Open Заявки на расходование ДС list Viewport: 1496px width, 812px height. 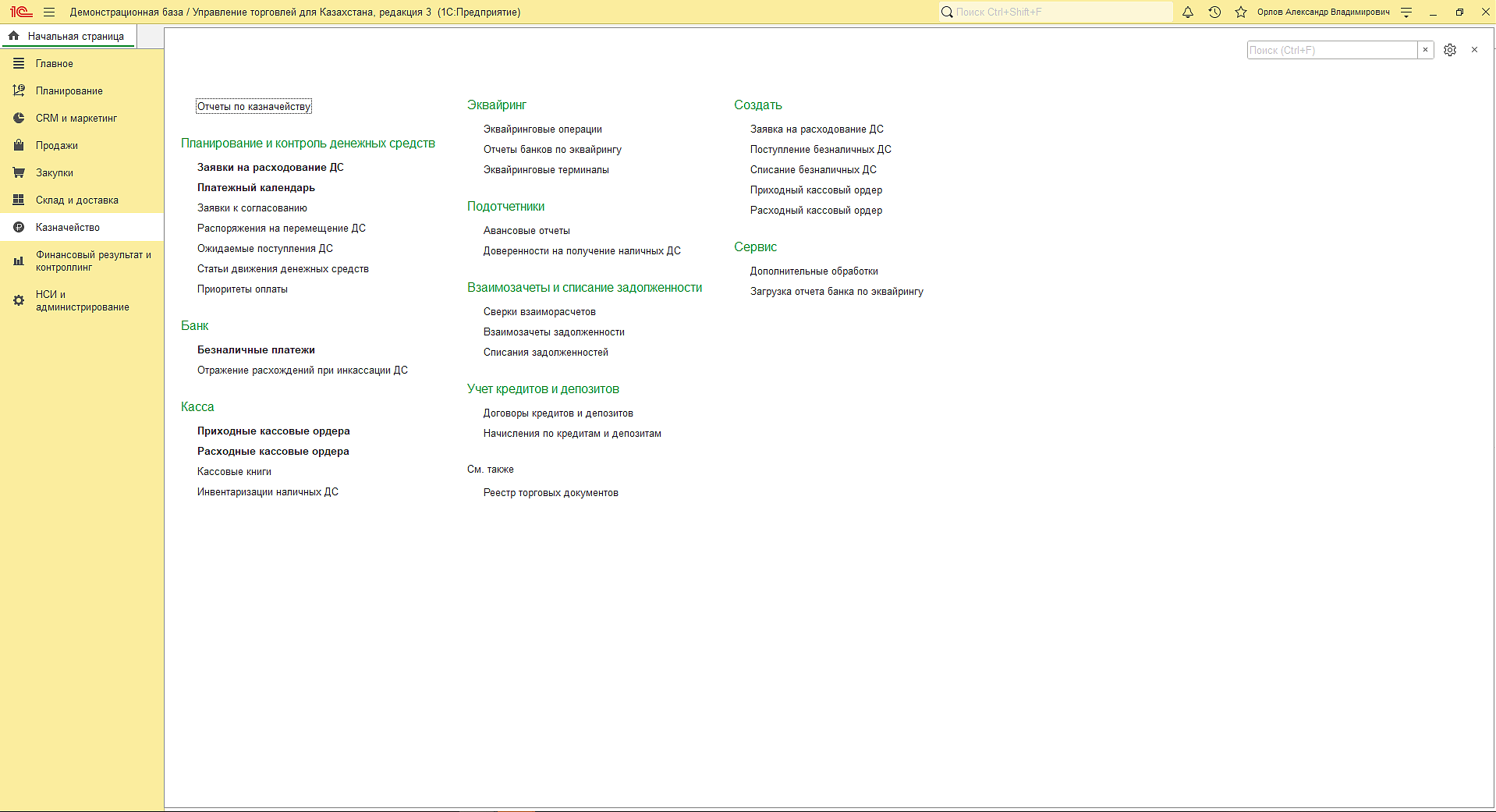pyautogui.click(x=270, y=167)
